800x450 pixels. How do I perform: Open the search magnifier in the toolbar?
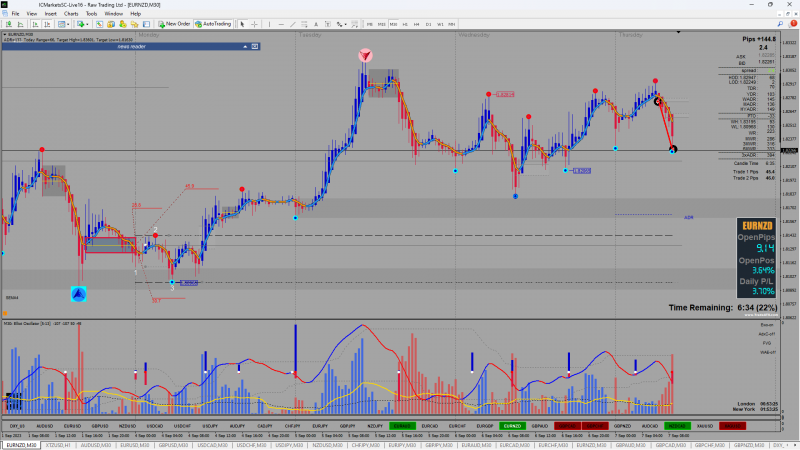click(x=780, y=24)
